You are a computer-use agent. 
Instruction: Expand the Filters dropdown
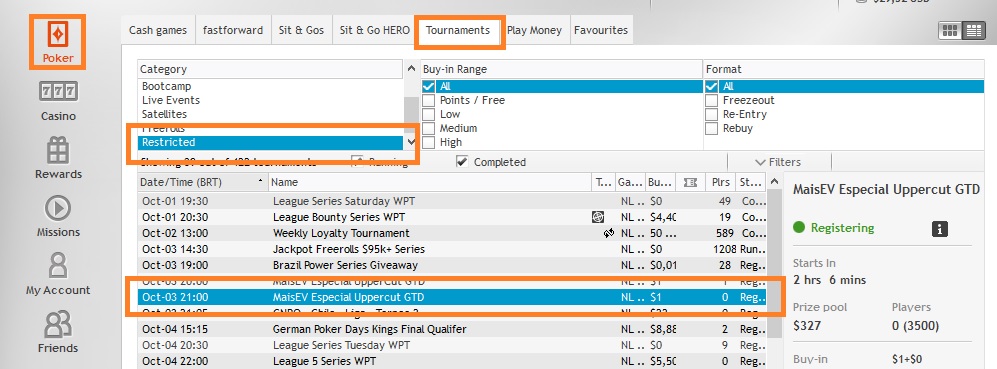778,162
